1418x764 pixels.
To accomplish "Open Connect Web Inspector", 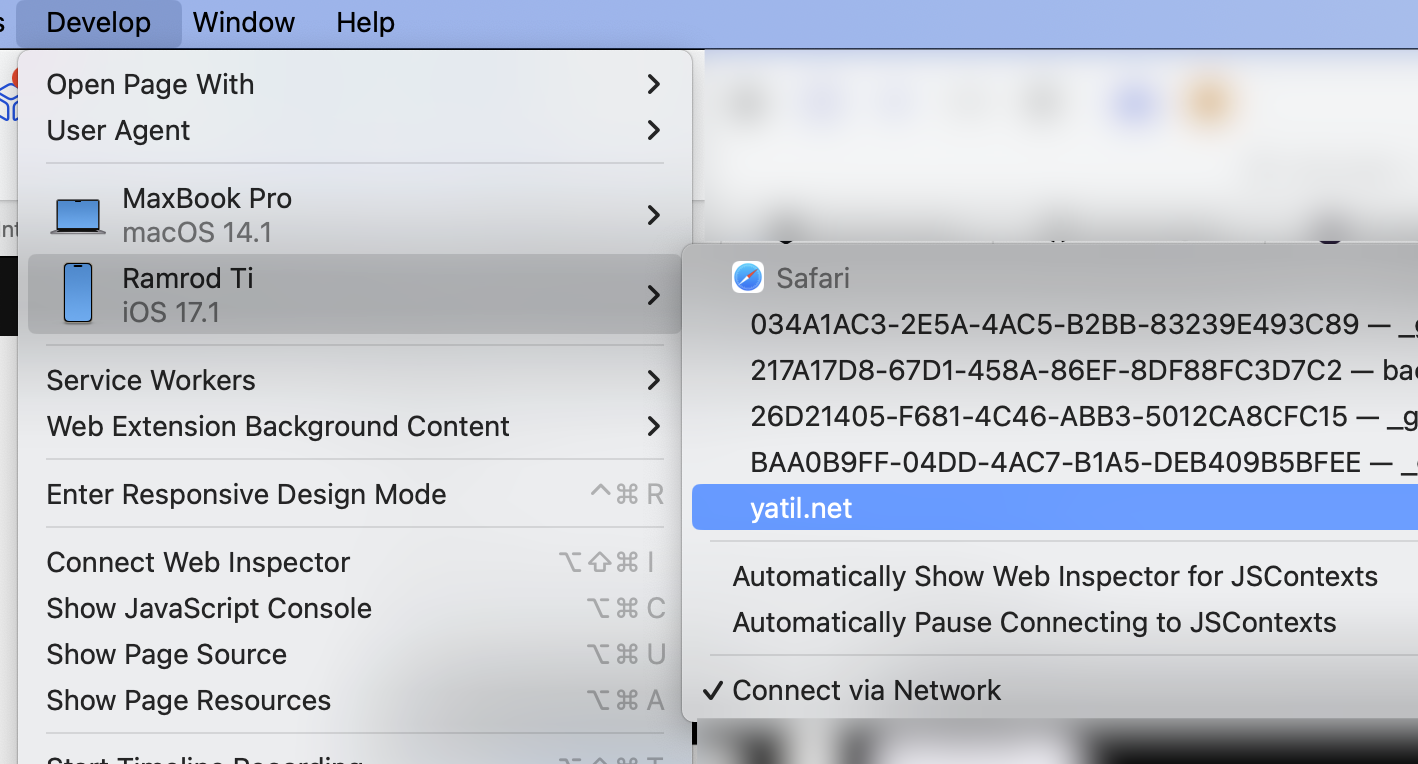I will (197, 562).
